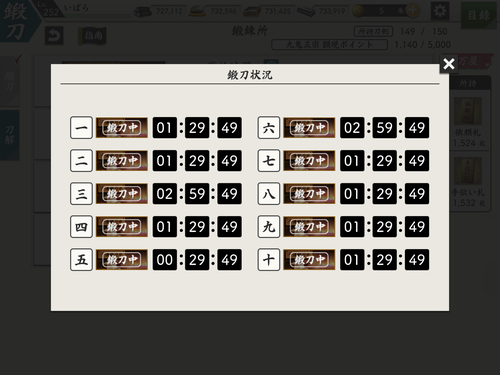Viewport: 500px width, 375px height.
Task: Click the hours digits 01 of slot 九 timer
Action: pos(352,227)
